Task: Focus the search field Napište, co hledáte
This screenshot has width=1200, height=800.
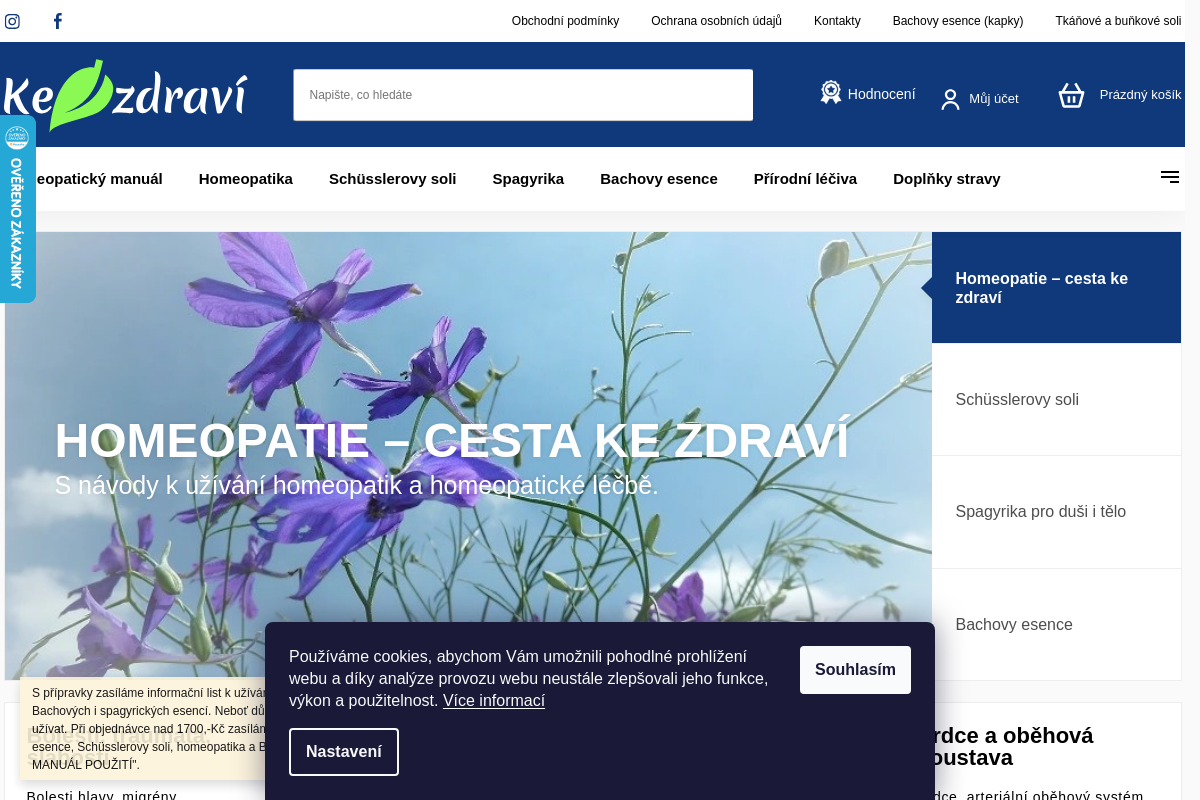Action: [523, 95]
